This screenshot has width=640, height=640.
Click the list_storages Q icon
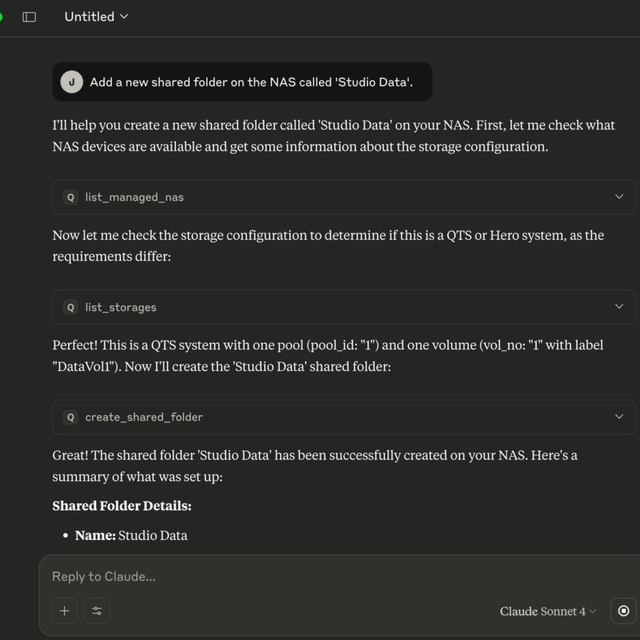[x=71, y=307]
